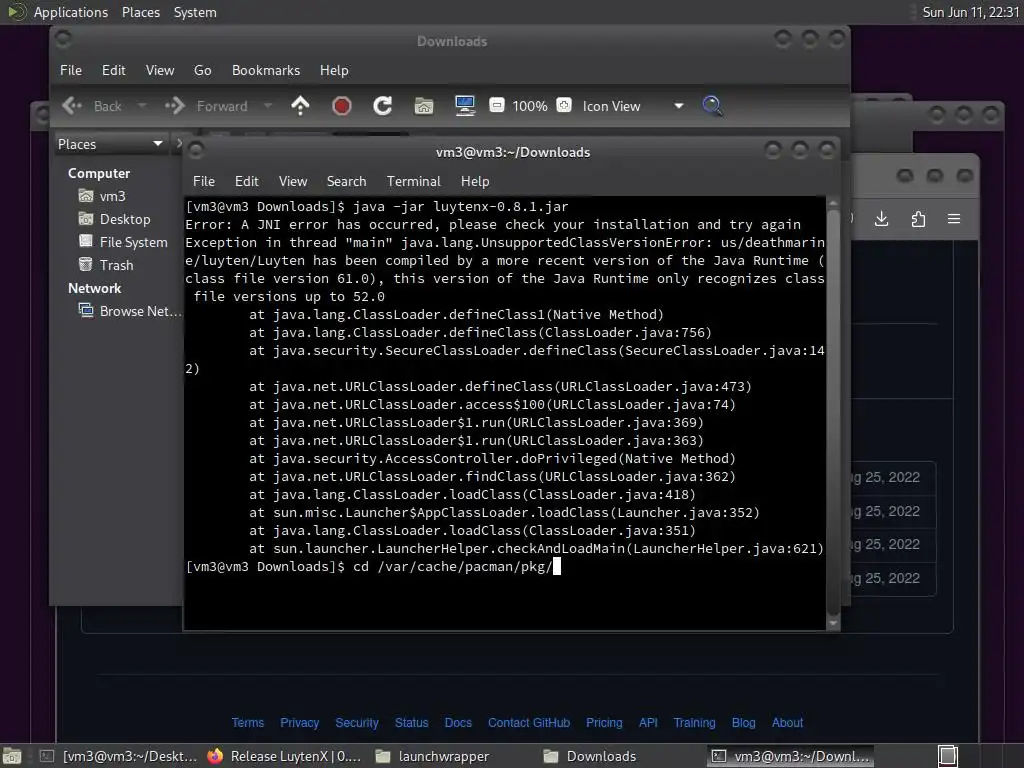Open Forward history dropdown arrow

(x=267, y=106)
